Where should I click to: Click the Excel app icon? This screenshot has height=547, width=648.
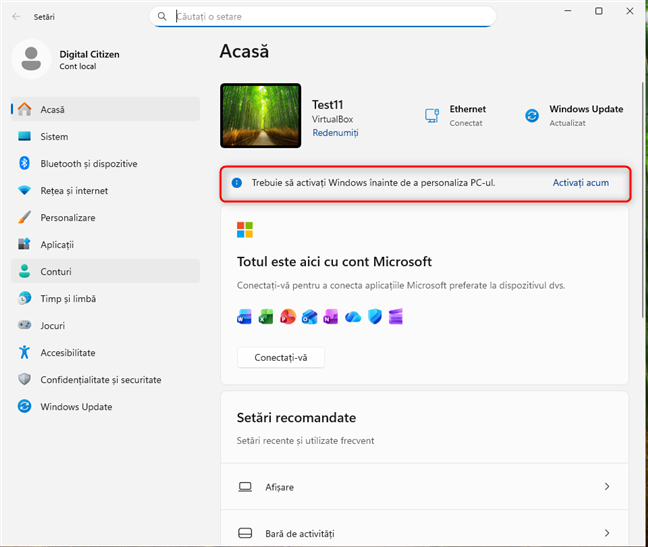pos(266,317)
